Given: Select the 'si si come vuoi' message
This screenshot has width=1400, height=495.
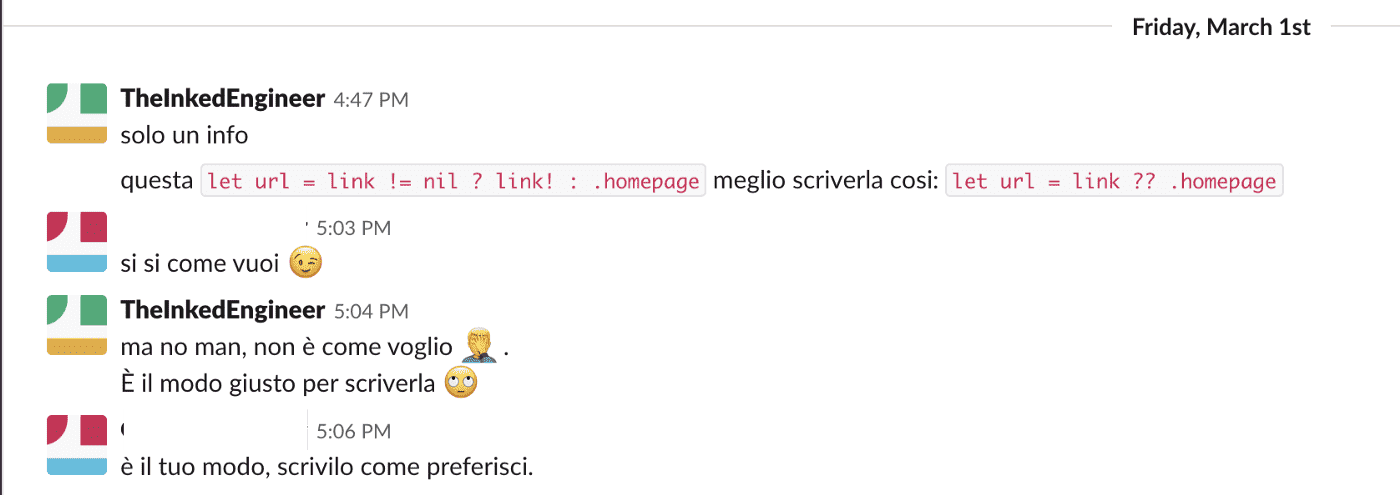Looking at the screenshot, I should 200,264.
